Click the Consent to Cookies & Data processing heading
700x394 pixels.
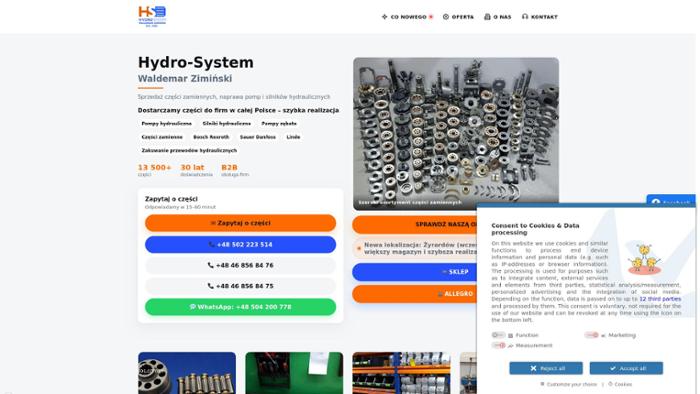[x=535, y=229]
